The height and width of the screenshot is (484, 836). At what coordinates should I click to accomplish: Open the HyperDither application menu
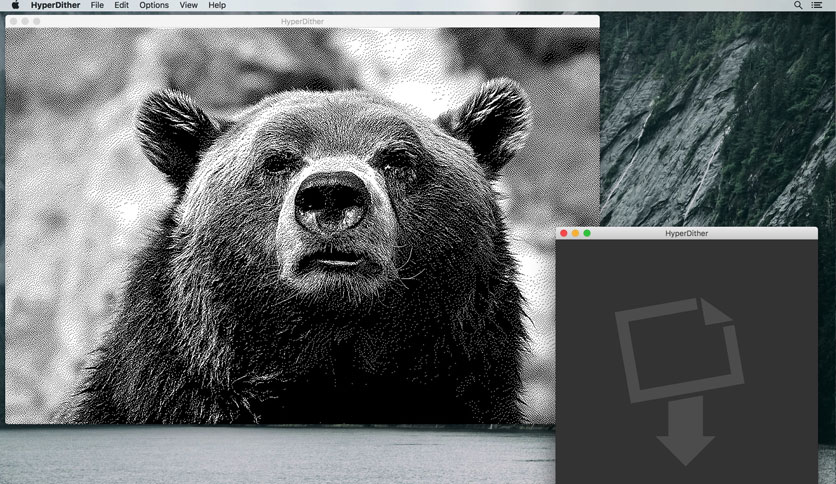(55, 5)
